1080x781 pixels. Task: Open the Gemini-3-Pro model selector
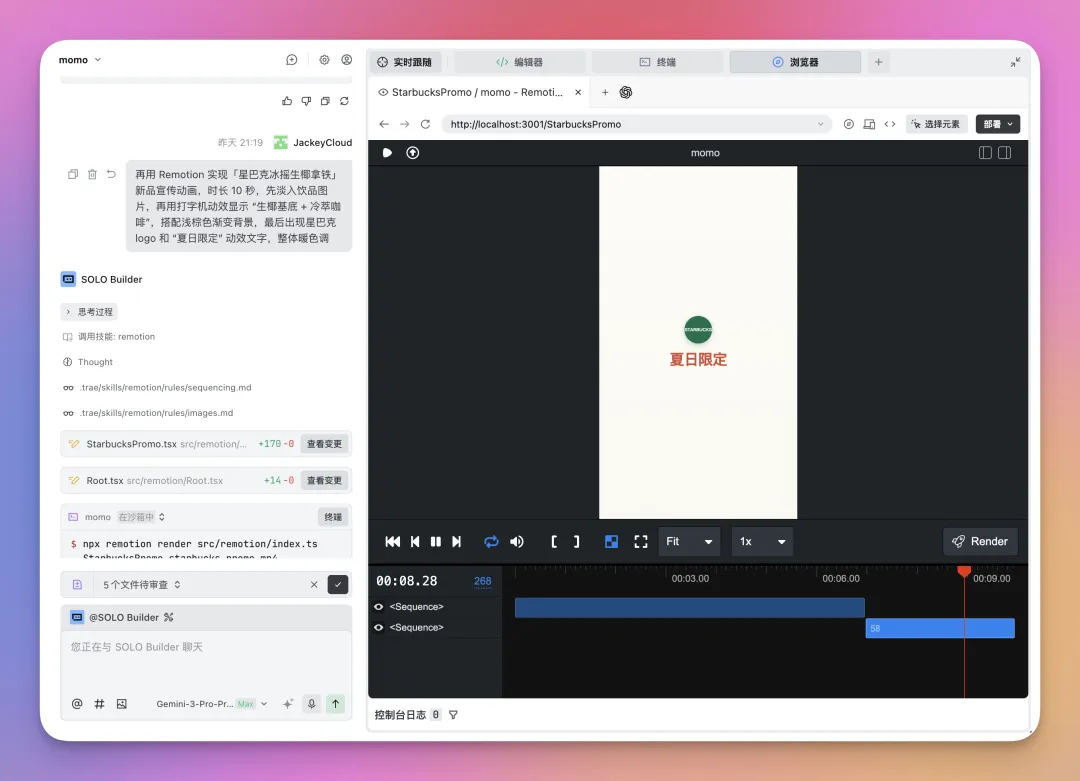211,704
